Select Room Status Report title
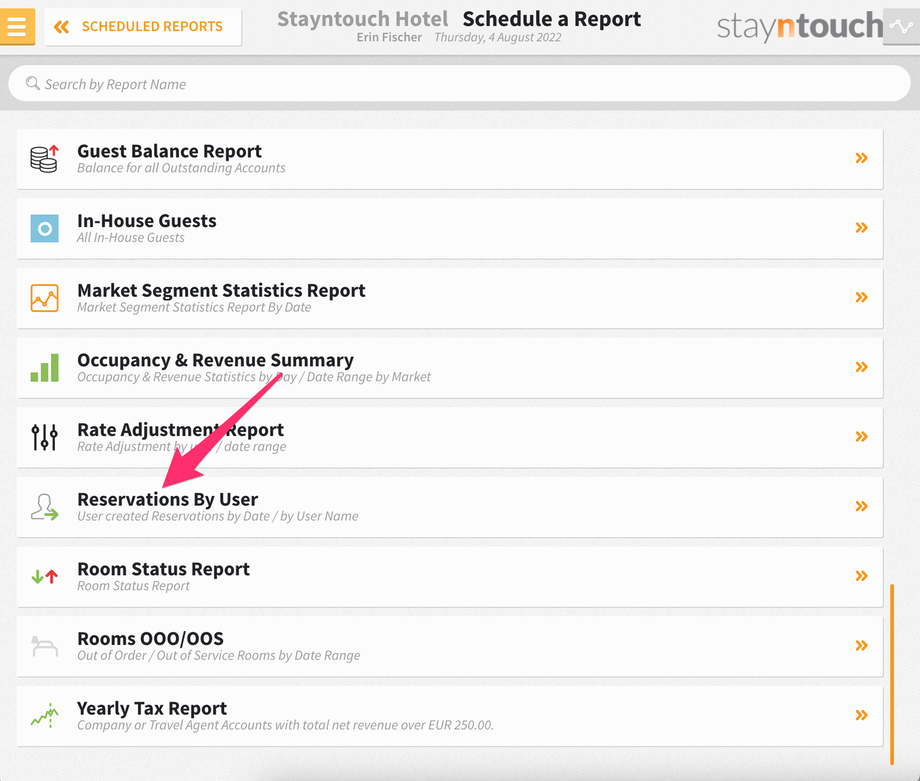The height and width of the screenshot is (781, 920). tap(164, 569)
